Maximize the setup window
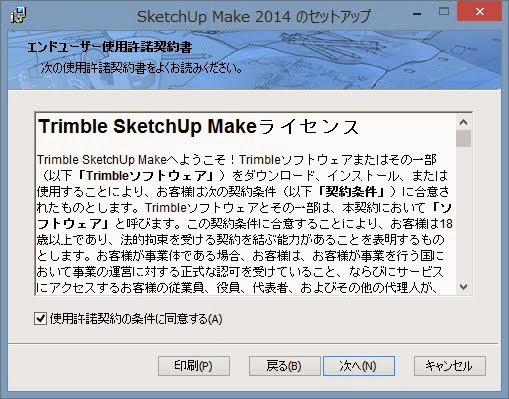The height and width of the screenshot is (399, 509). 444,12
